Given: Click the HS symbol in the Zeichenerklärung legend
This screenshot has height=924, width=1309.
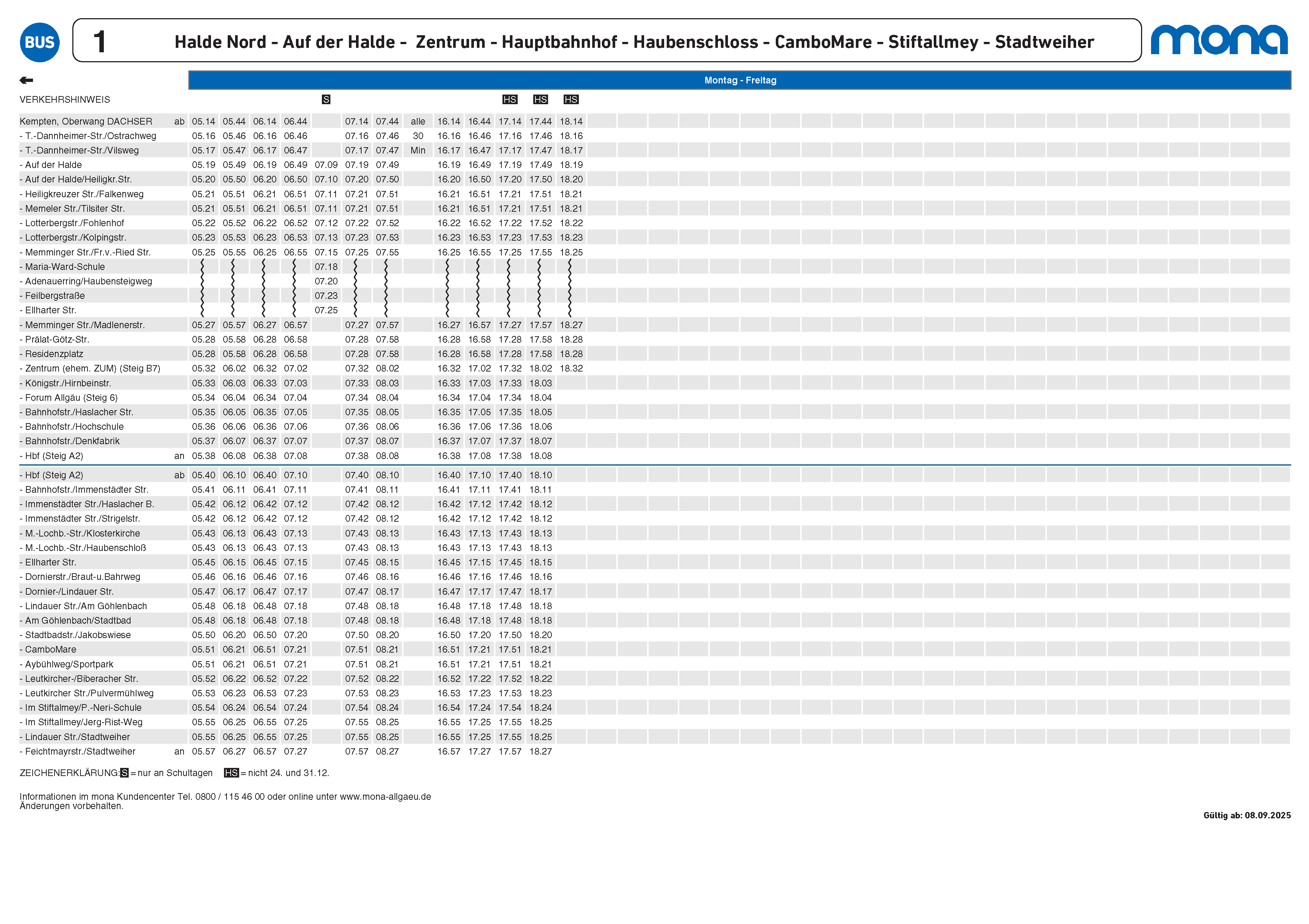Looking at the screenshot, I should point(231,773).
